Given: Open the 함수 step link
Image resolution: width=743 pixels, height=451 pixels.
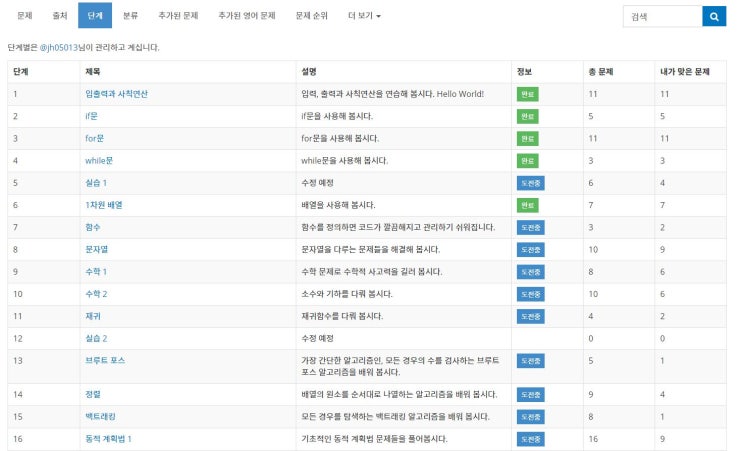Looking at the screenshot, I should [x=93, y=227].
